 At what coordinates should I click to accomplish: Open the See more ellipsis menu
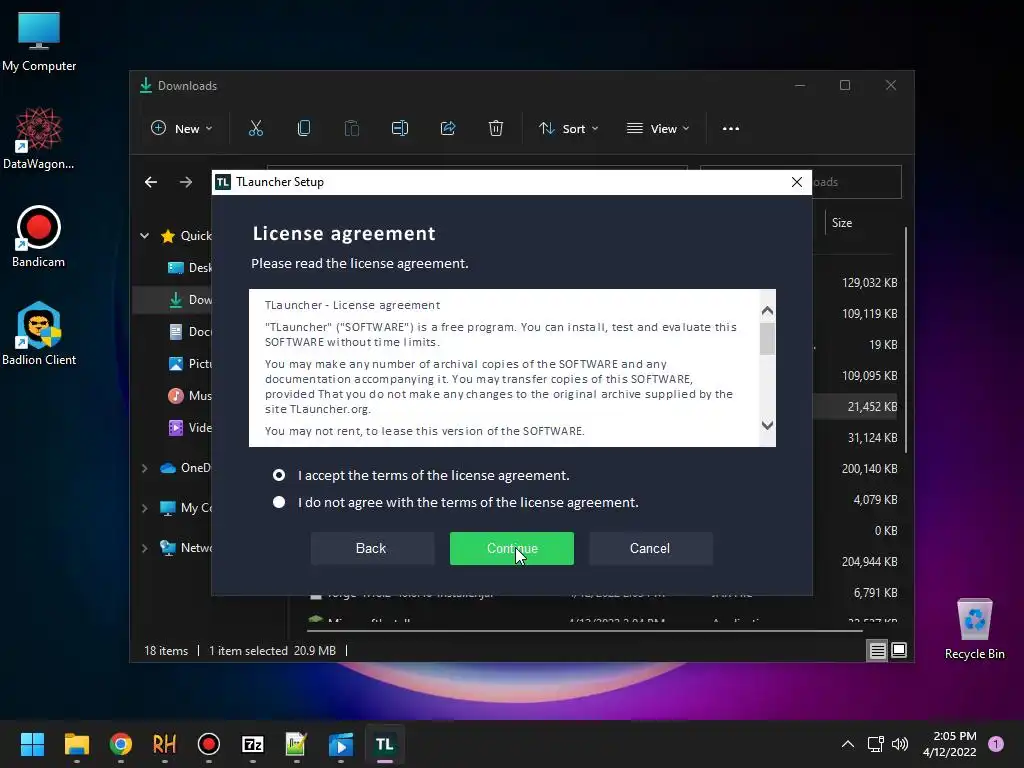coord(731,129)
